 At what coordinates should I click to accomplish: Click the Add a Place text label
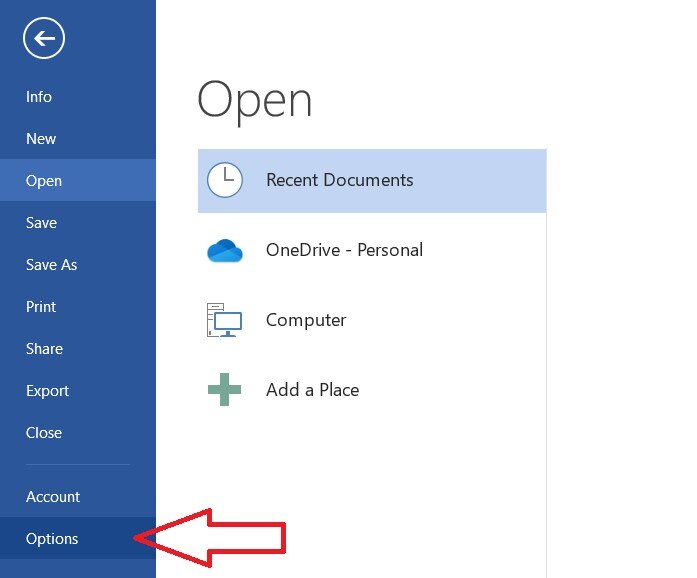[x=312, y=390]
